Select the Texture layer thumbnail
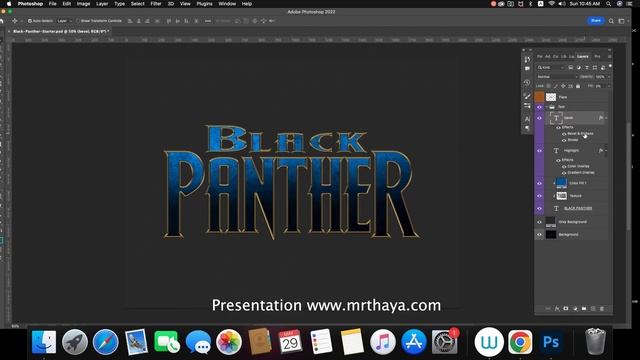 pos(562,196)
